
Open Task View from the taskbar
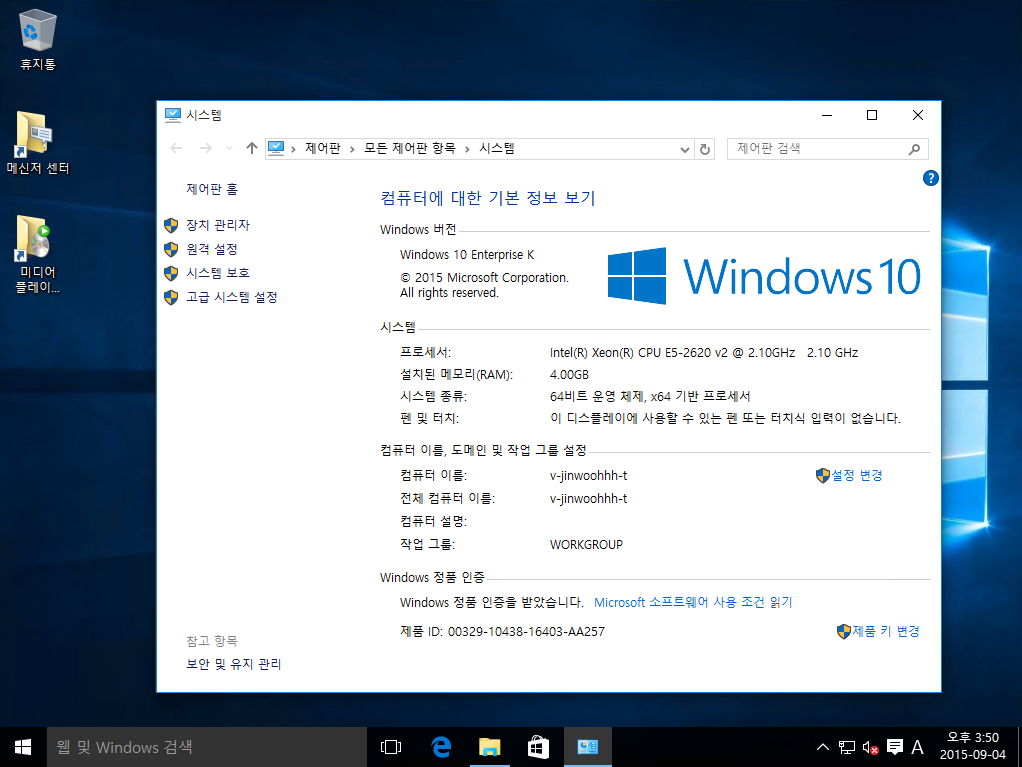391,747
